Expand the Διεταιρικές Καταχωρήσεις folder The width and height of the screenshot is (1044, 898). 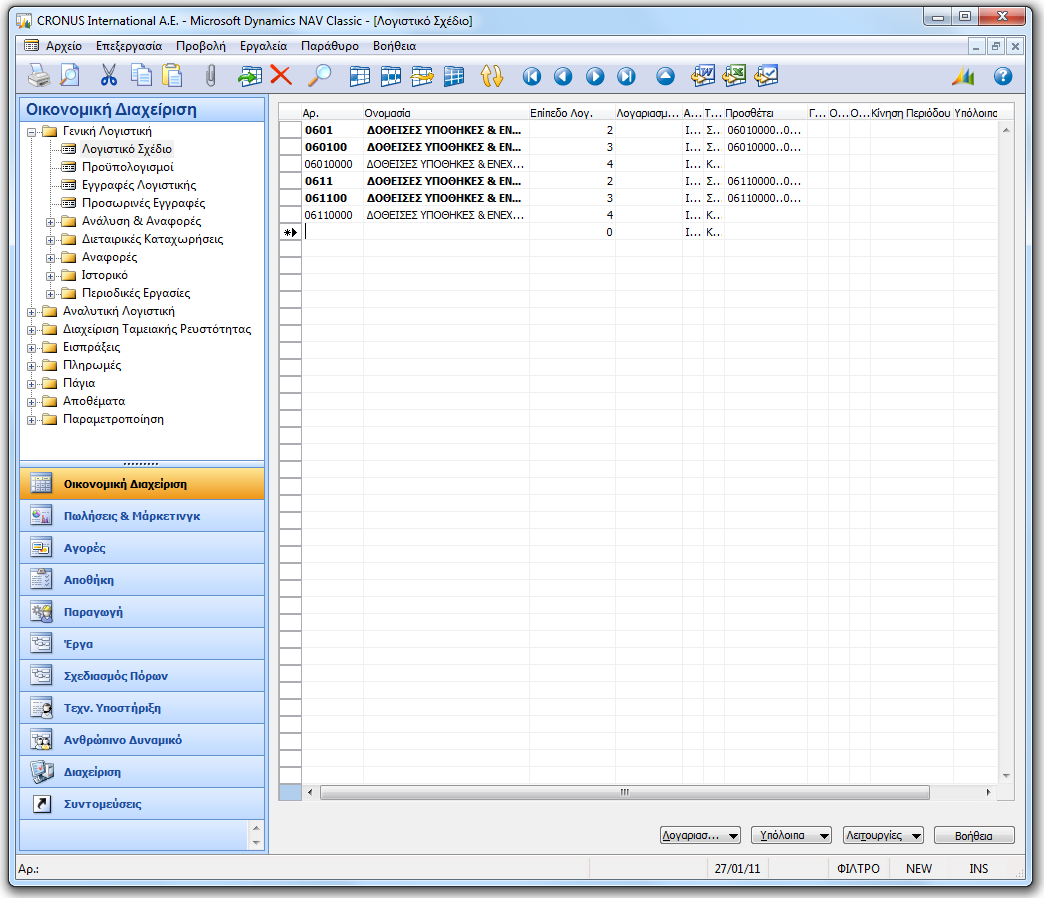point(50,240)
